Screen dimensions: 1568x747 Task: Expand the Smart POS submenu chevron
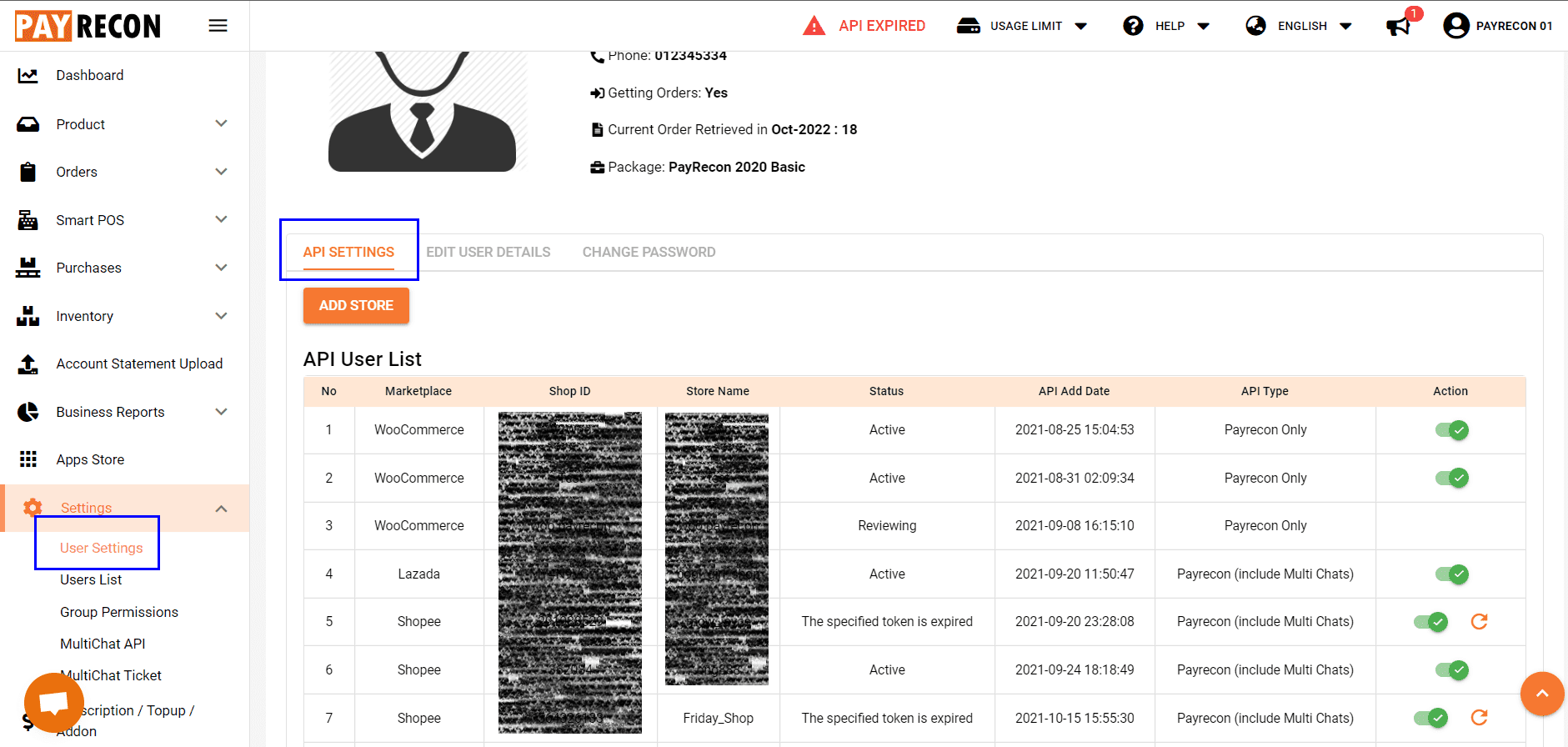click(221, 219)
